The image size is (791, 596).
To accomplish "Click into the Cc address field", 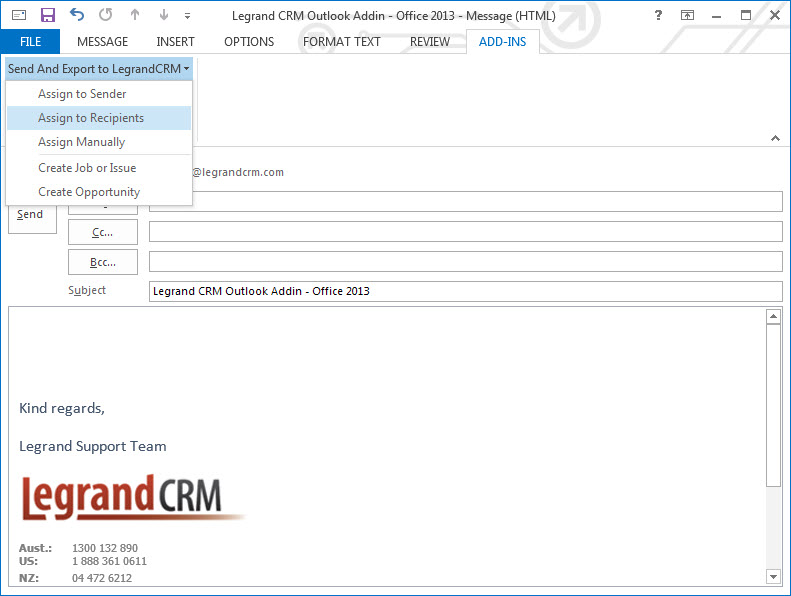I will point(466,232).
